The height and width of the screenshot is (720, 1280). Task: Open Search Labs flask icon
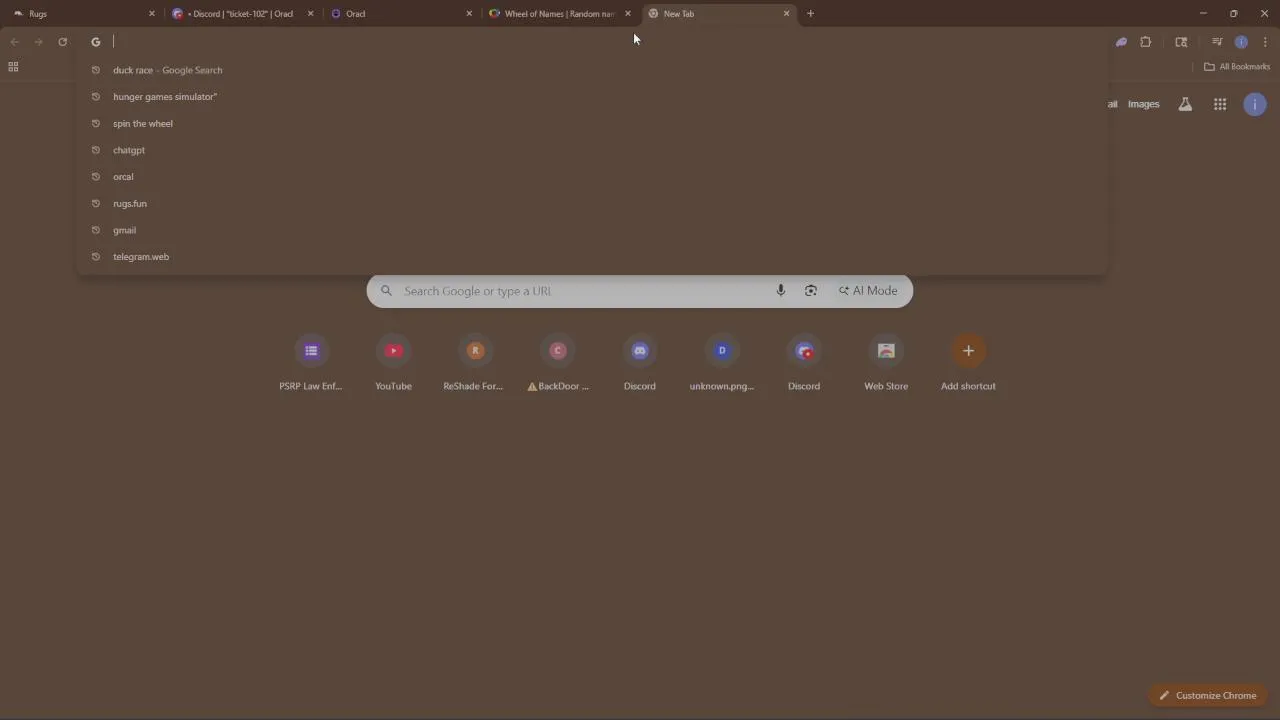coord(1185,104)
